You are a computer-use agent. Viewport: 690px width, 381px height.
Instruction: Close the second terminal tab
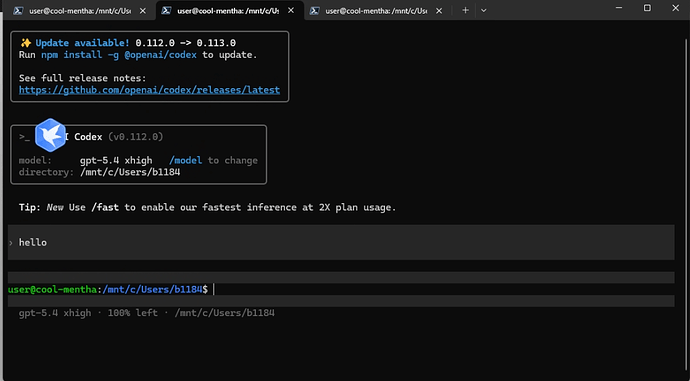[291, 11]
